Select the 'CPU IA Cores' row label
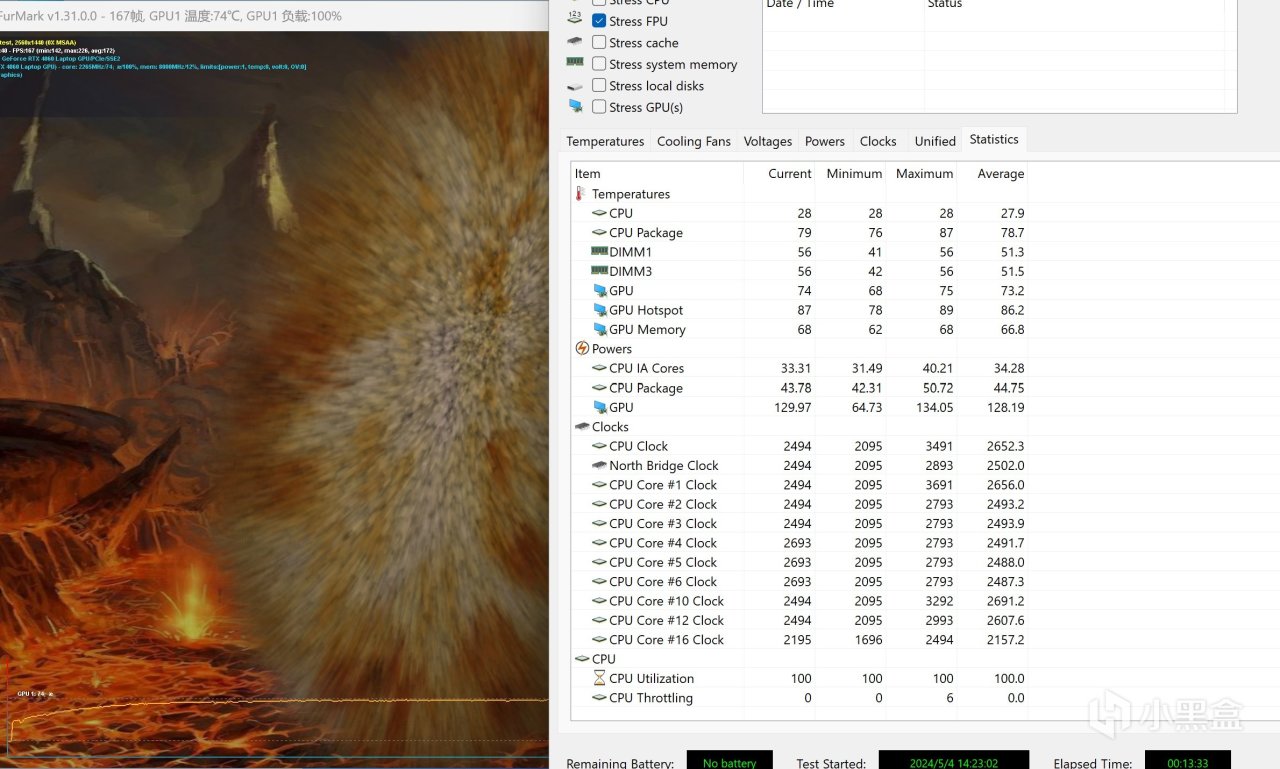Viewport: 1280px width, 769px height. pyautogui.click(x=646, y=368)
